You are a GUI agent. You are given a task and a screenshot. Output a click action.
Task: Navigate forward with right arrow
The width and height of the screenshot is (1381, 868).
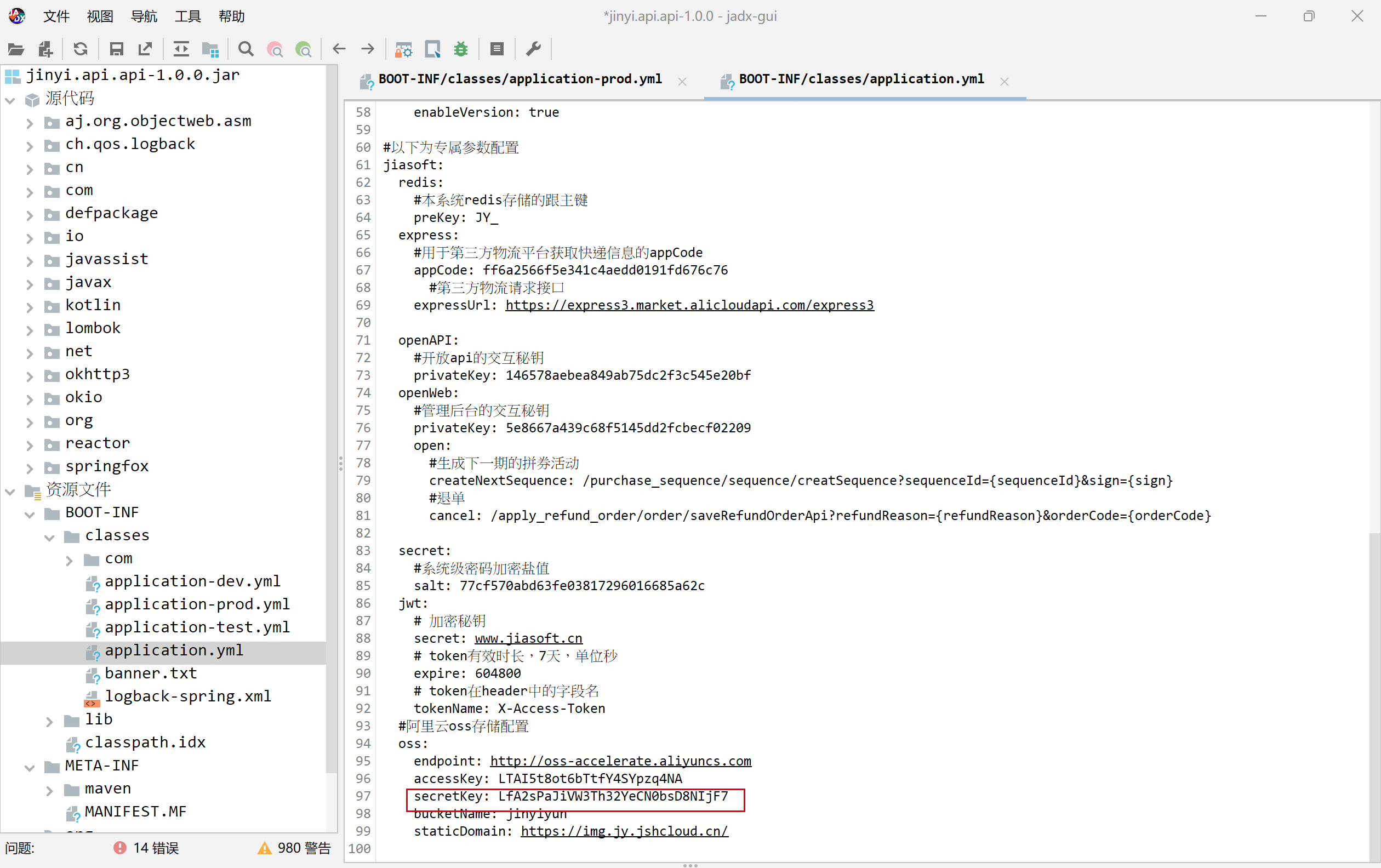pos(368,49)
